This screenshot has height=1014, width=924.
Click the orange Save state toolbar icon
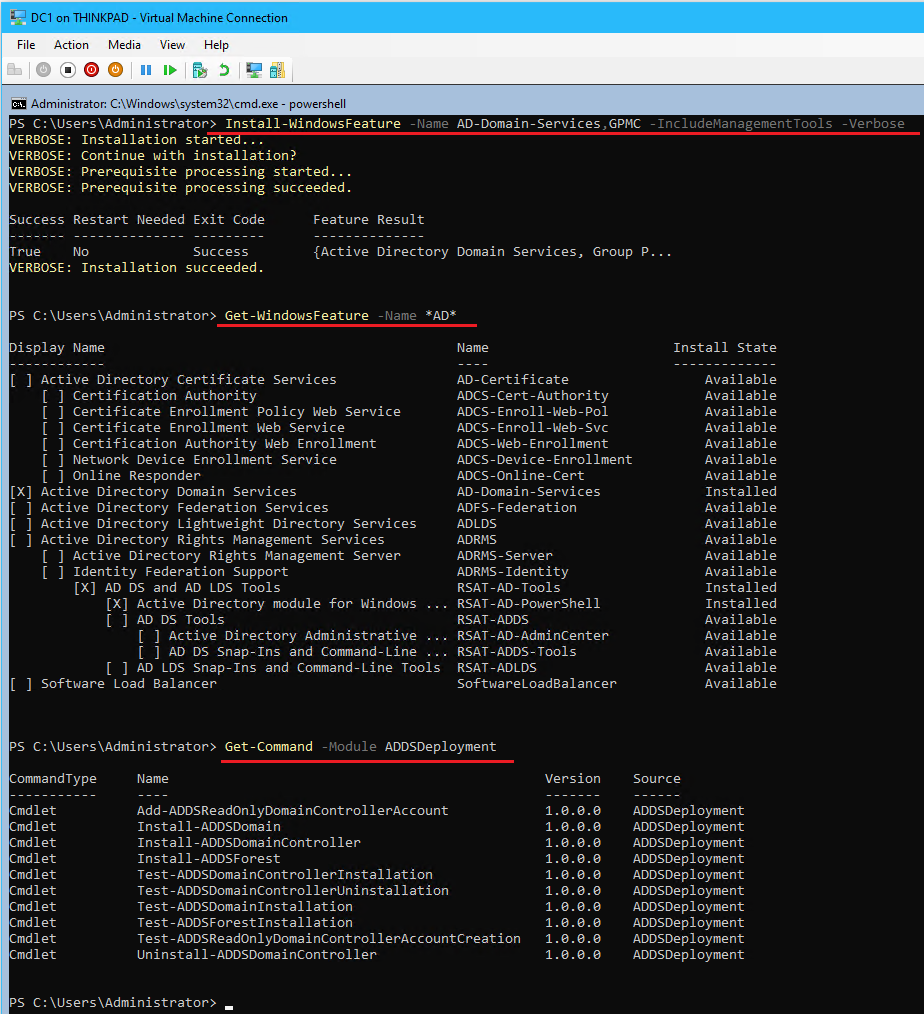115,70
